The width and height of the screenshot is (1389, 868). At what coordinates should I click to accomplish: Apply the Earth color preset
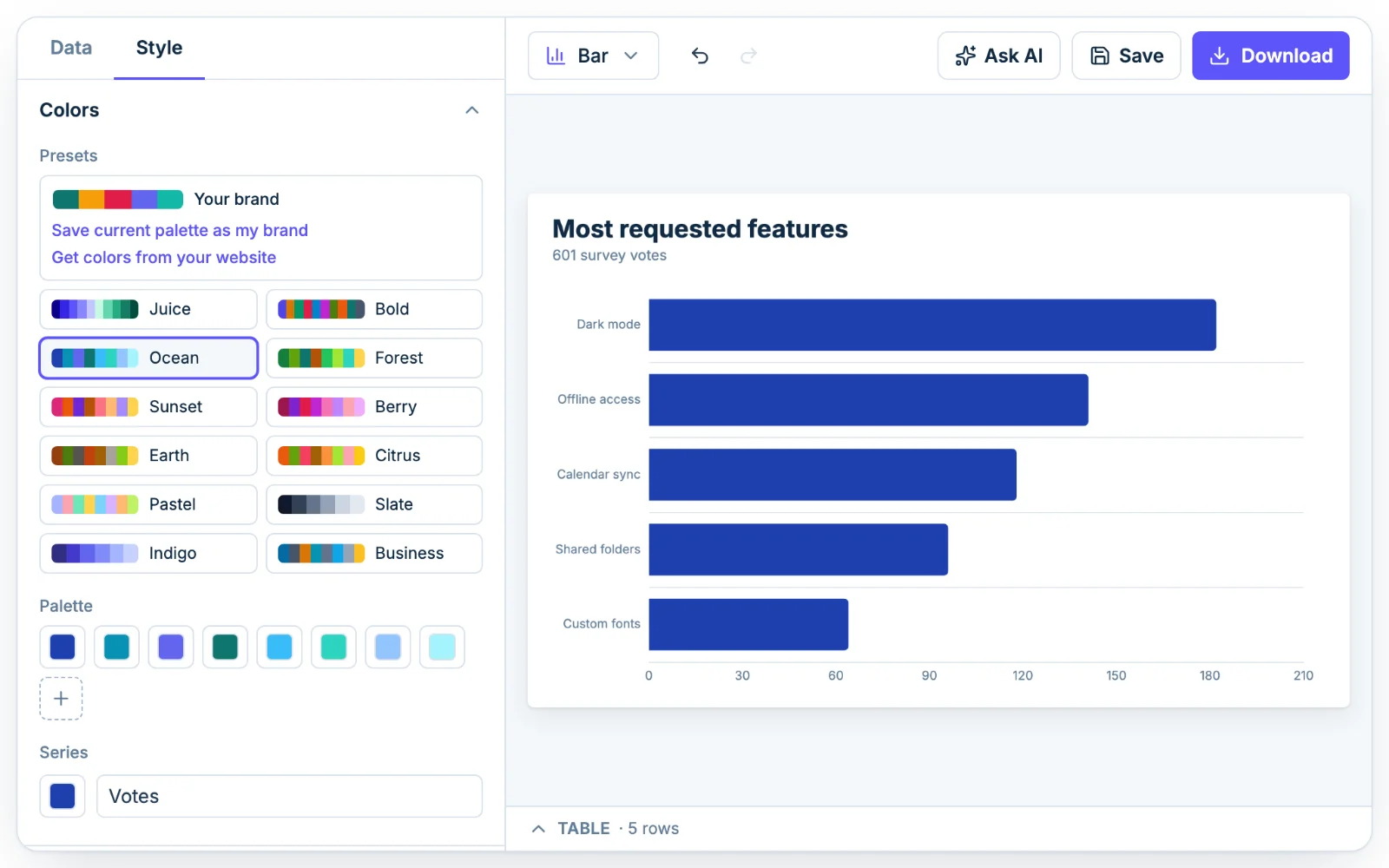point(148,456)
